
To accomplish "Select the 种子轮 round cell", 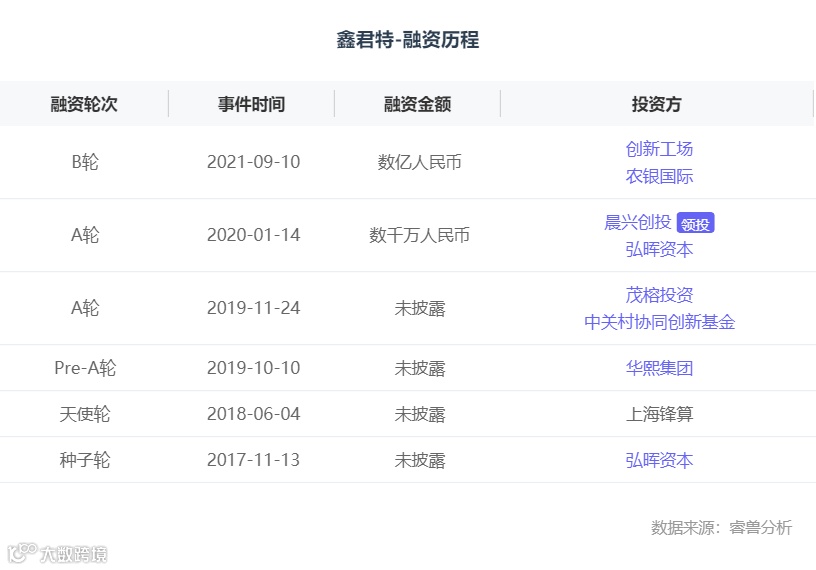I will [85, 460].
